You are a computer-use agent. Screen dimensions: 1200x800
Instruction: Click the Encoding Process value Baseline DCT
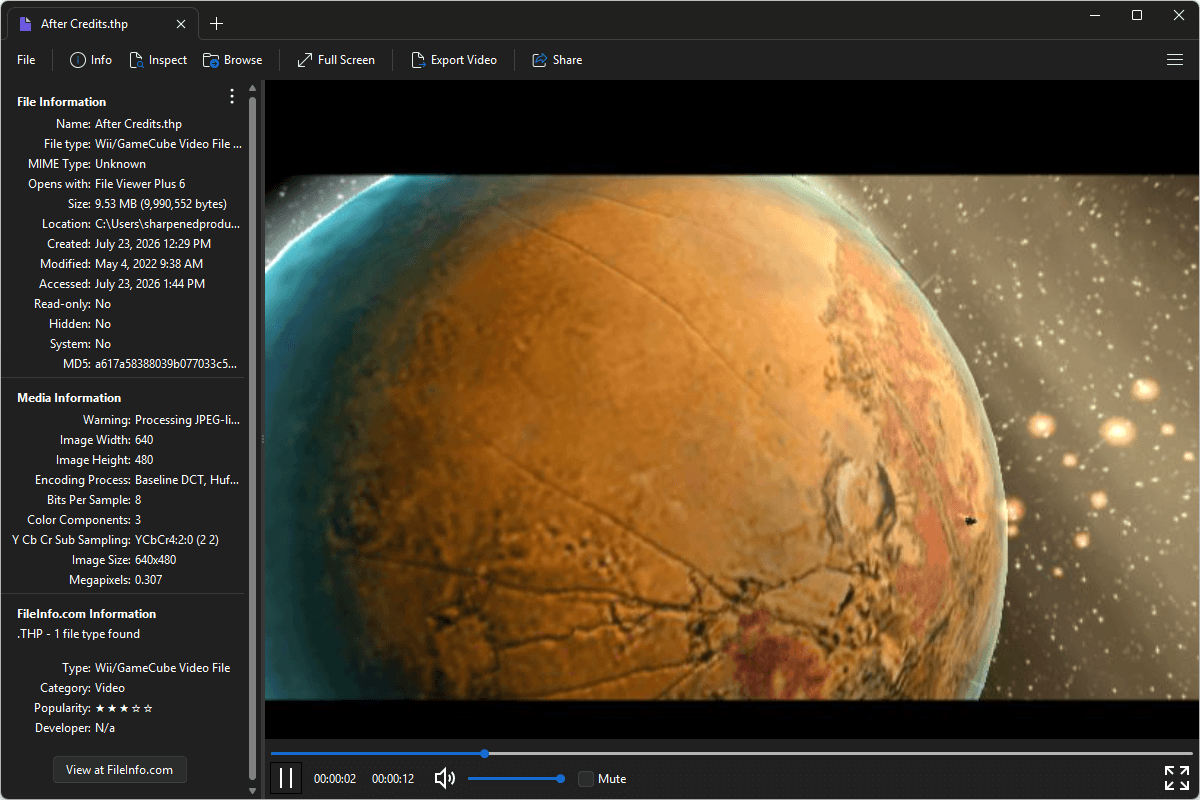point(187,480)
